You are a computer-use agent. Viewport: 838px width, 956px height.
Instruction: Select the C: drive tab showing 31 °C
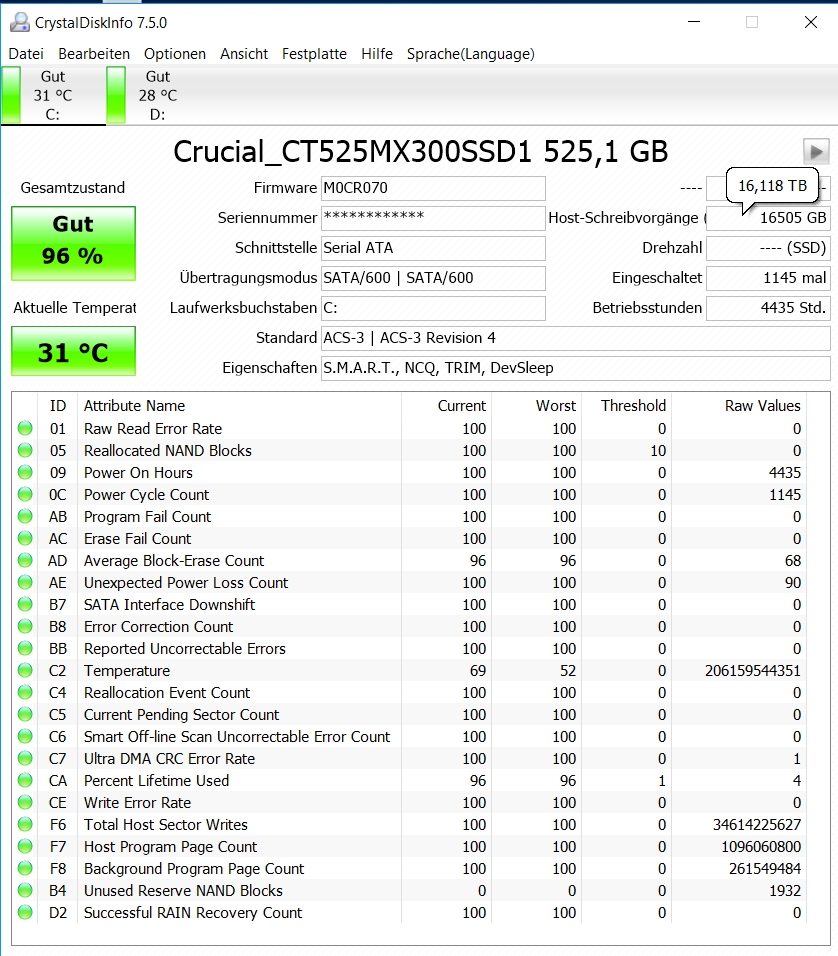click(x=53, y=95)
